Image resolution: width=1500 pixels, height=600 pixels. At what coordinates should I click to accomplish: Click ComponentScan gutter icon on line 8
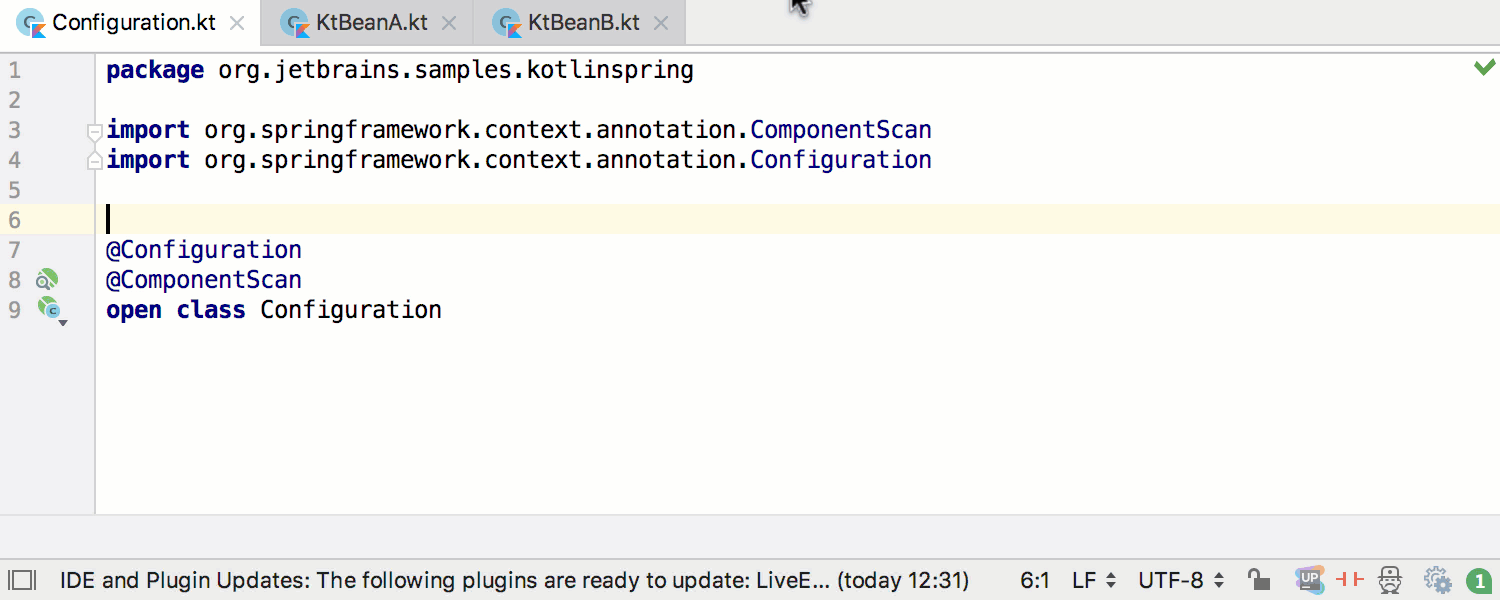point(47,280)
